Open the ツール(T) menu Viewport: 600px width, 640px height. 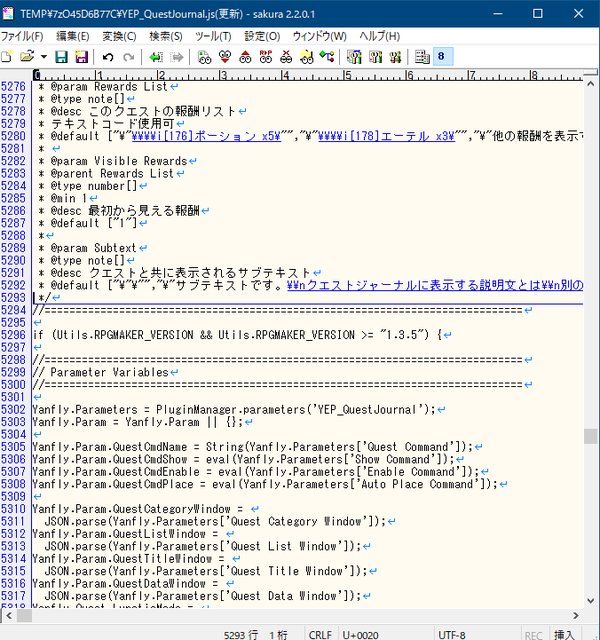(x=213, y=36)
